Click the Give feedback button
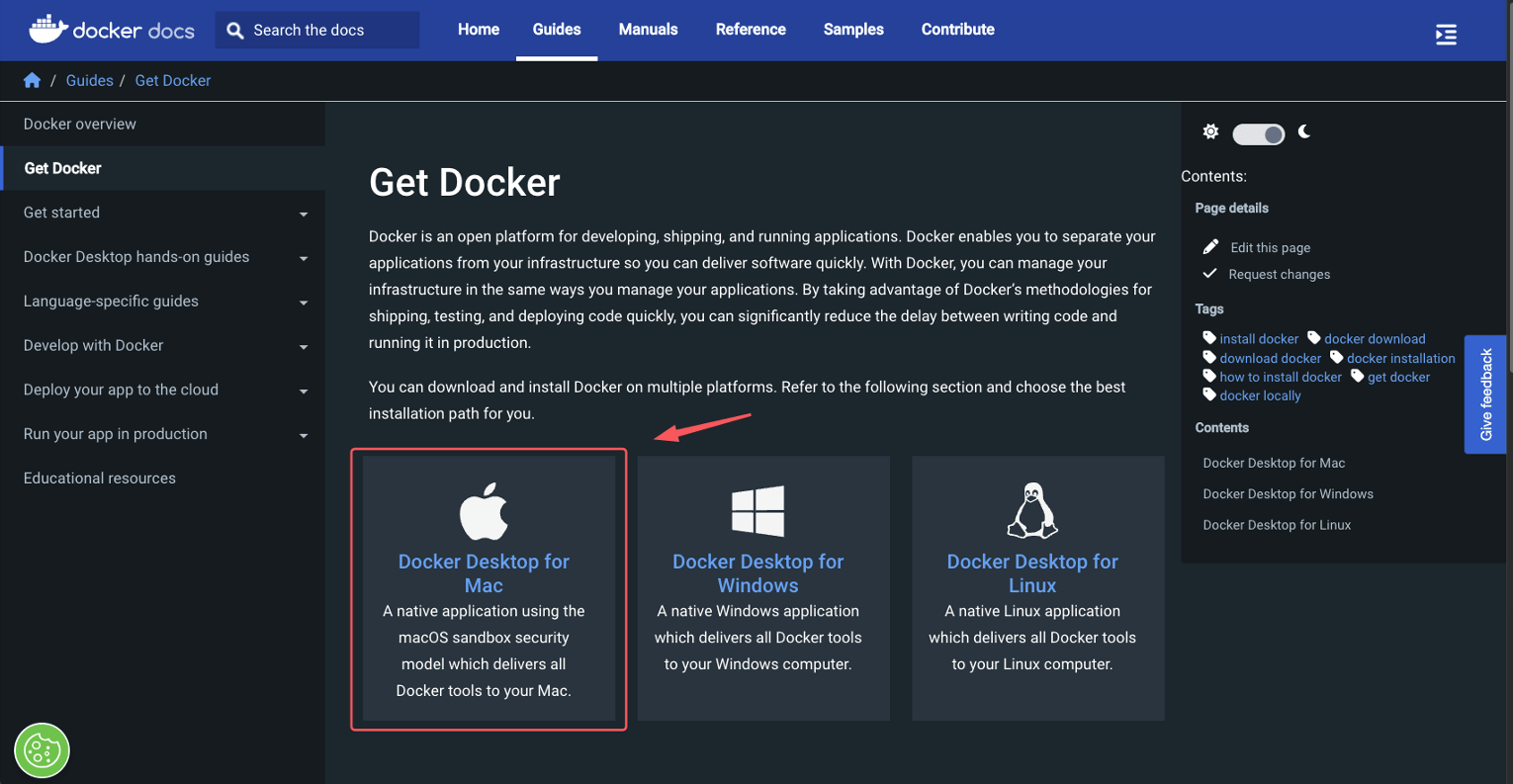Screen dimensions: 1513x784 click(1485, 394)
